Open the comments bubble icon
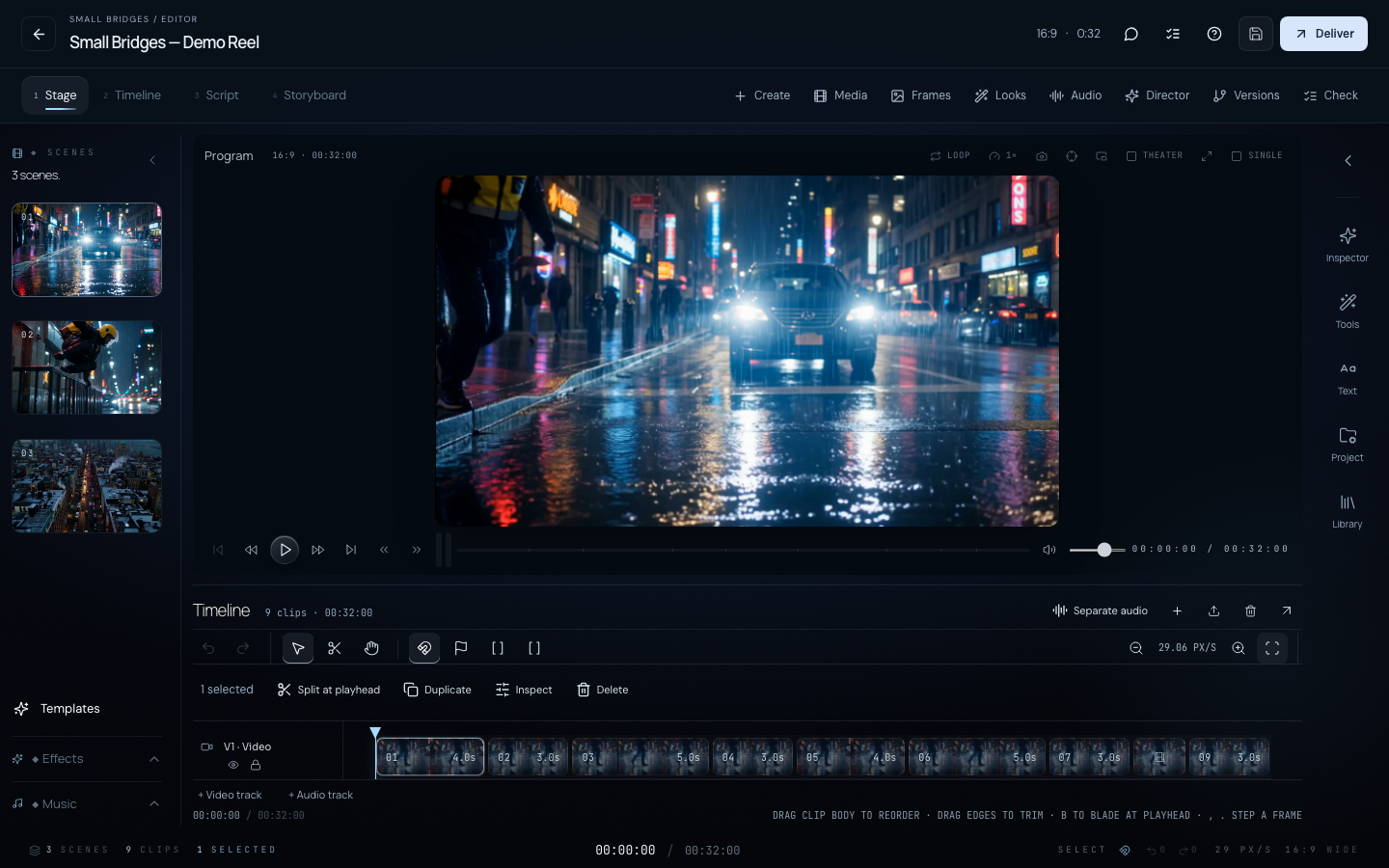This screenshot has height=868, width=1389. 1131,34
